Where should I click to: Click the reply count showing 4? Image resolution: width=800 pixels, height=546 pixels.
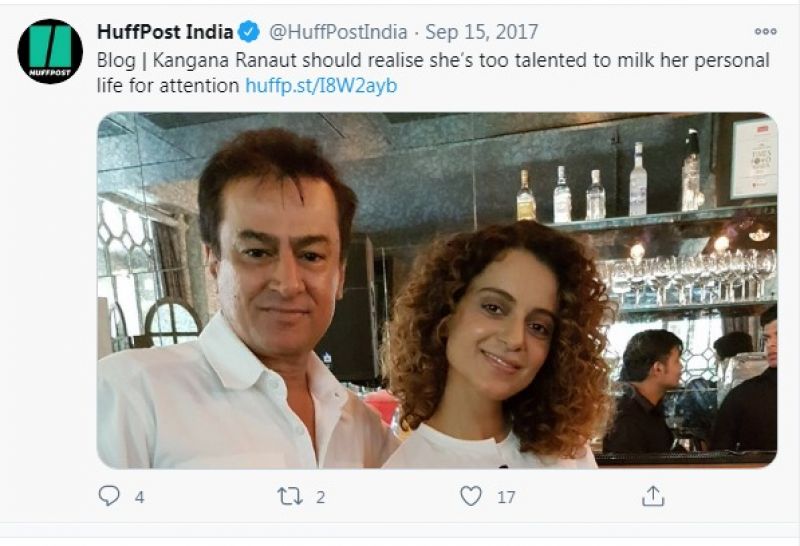(139, 497)
